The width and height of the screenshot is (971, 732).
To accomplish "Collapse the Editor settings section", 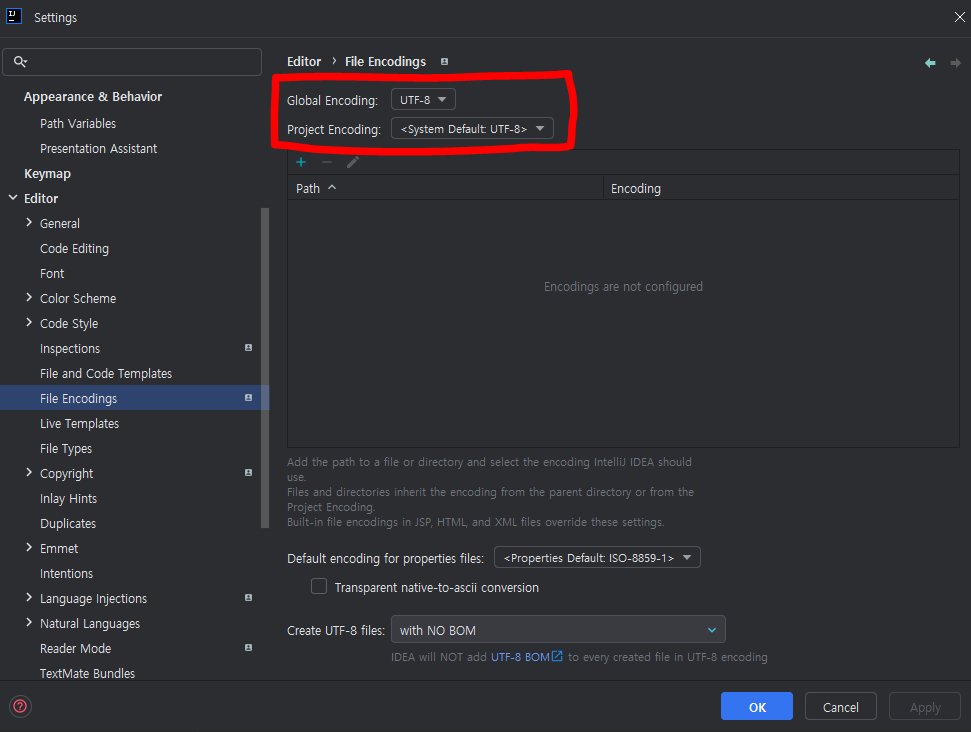I will click(13, 198).
